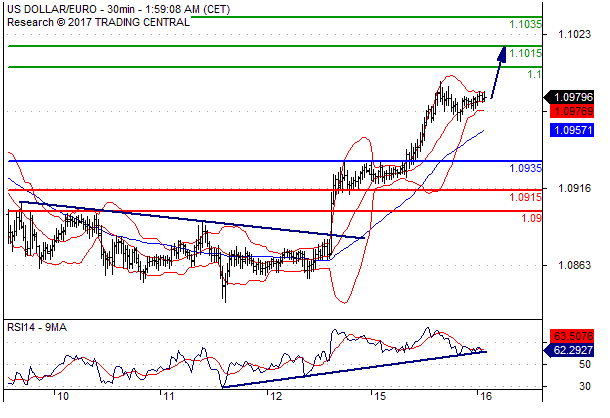Click the 'Research © 2017 TRADING CENTRAL' text

98,22
